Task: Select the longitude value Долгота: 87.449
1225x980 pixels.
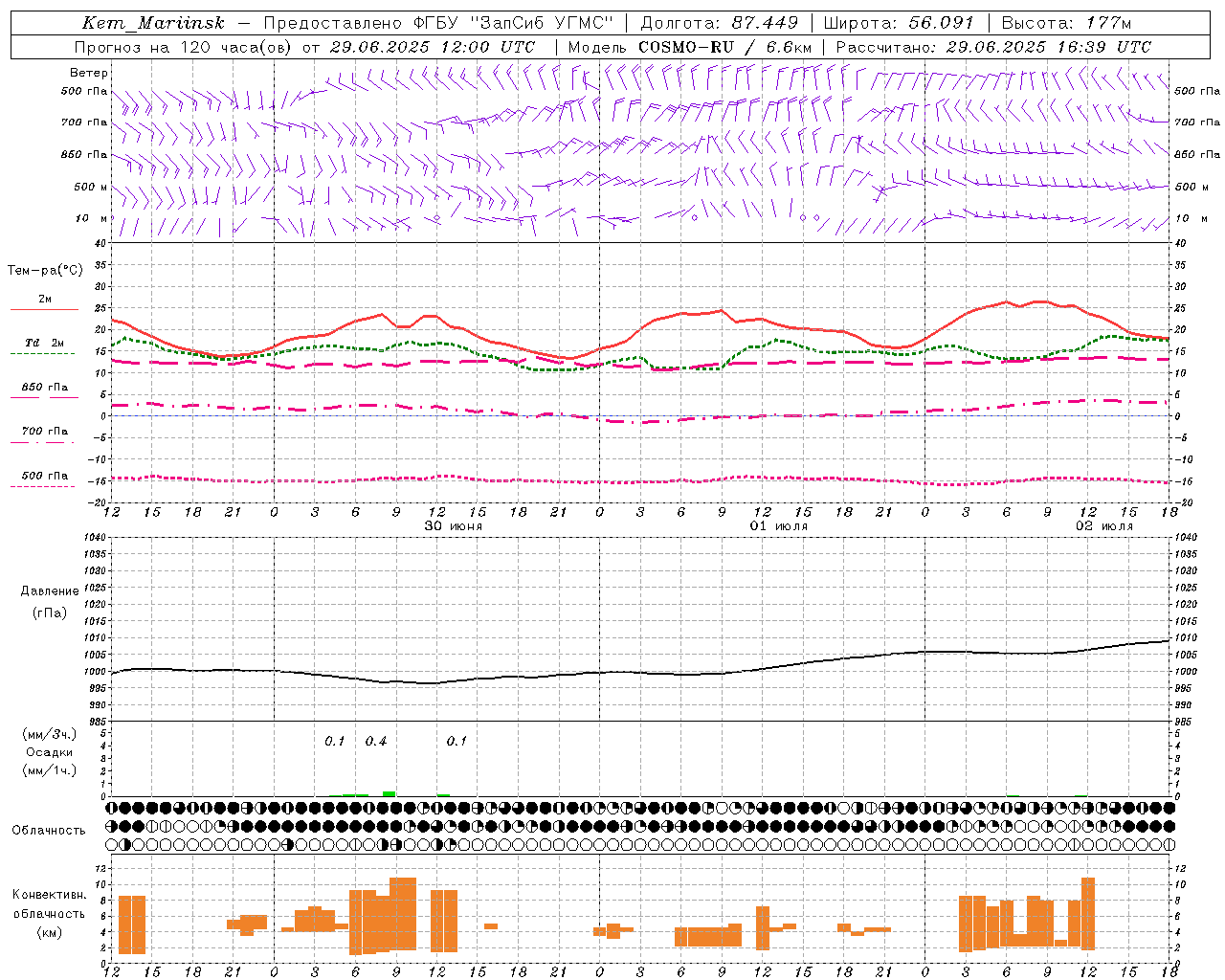Action: click(x=719, y=23)
